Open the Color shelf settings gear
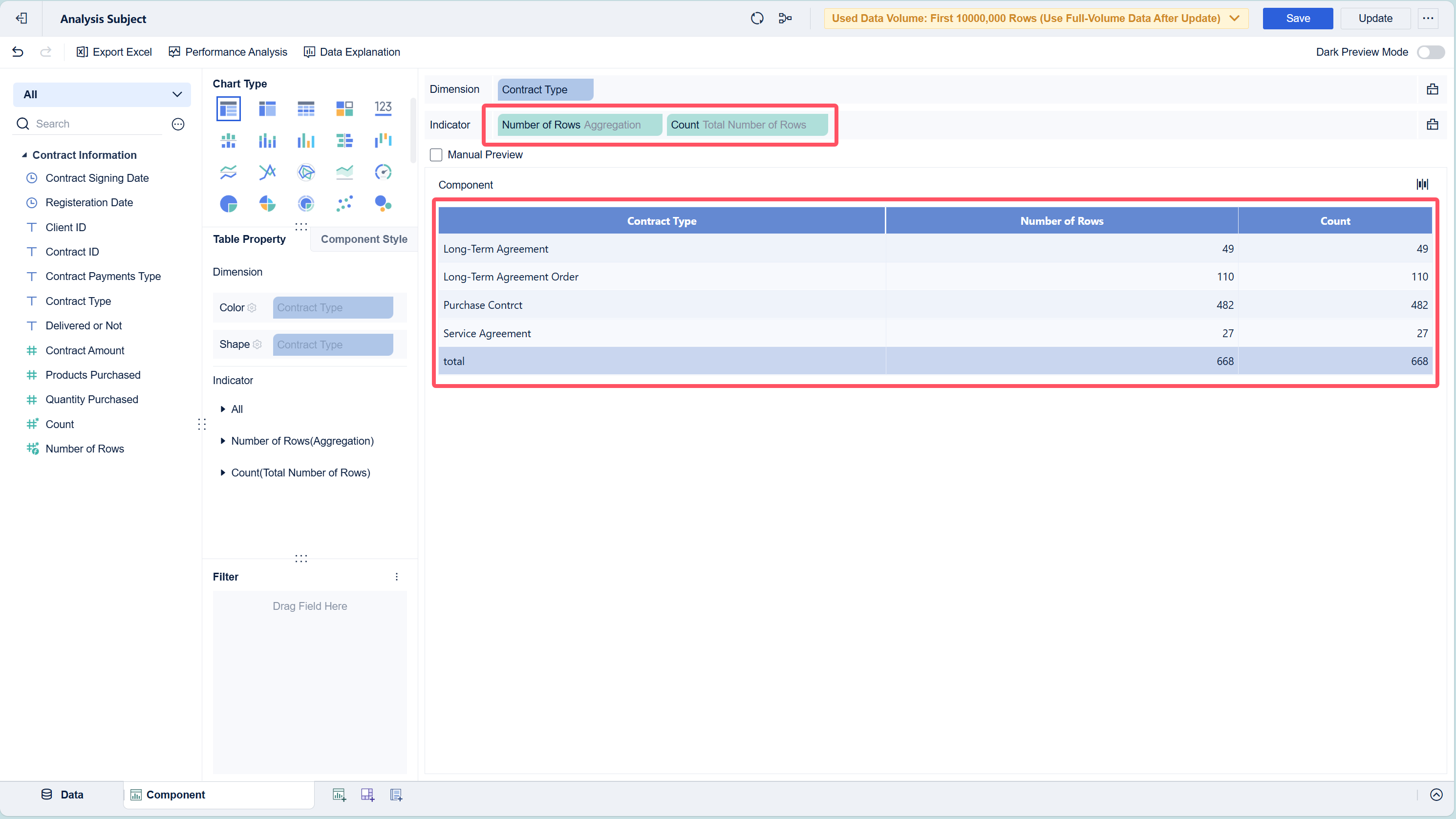The image size is (1456, 819). (253, 307)
